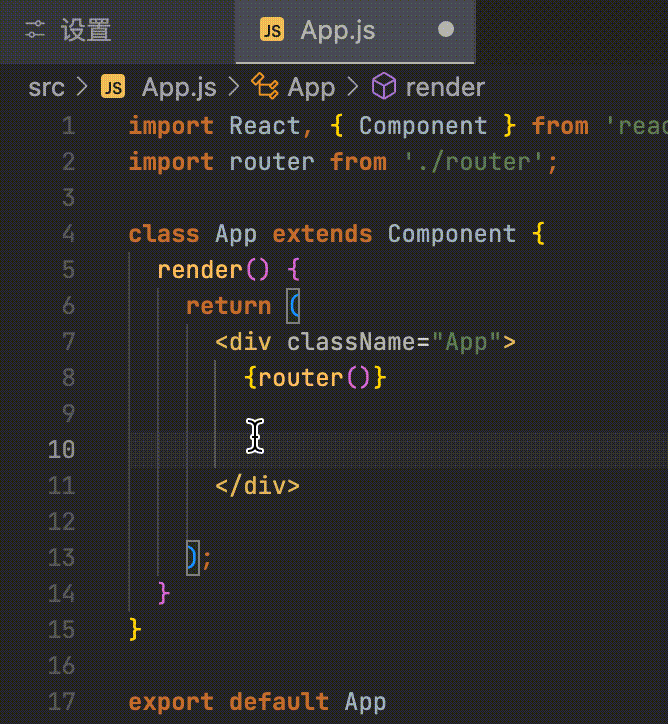Screen dimensions: 668x724
Task: Expand chevron after src in breadcrumb
Action: coord(82,87)
